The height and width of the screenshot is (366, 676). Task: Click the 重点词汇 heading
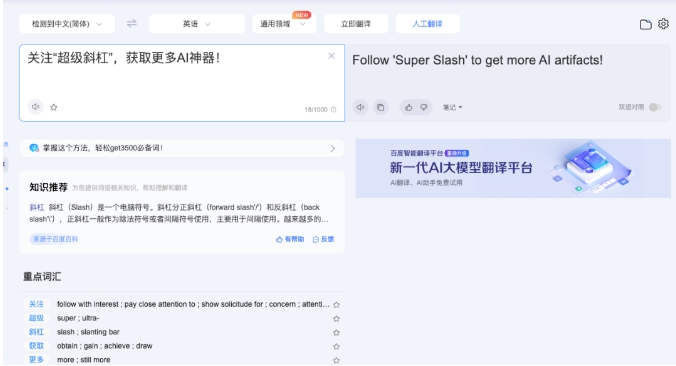click(x=42, y=276)
